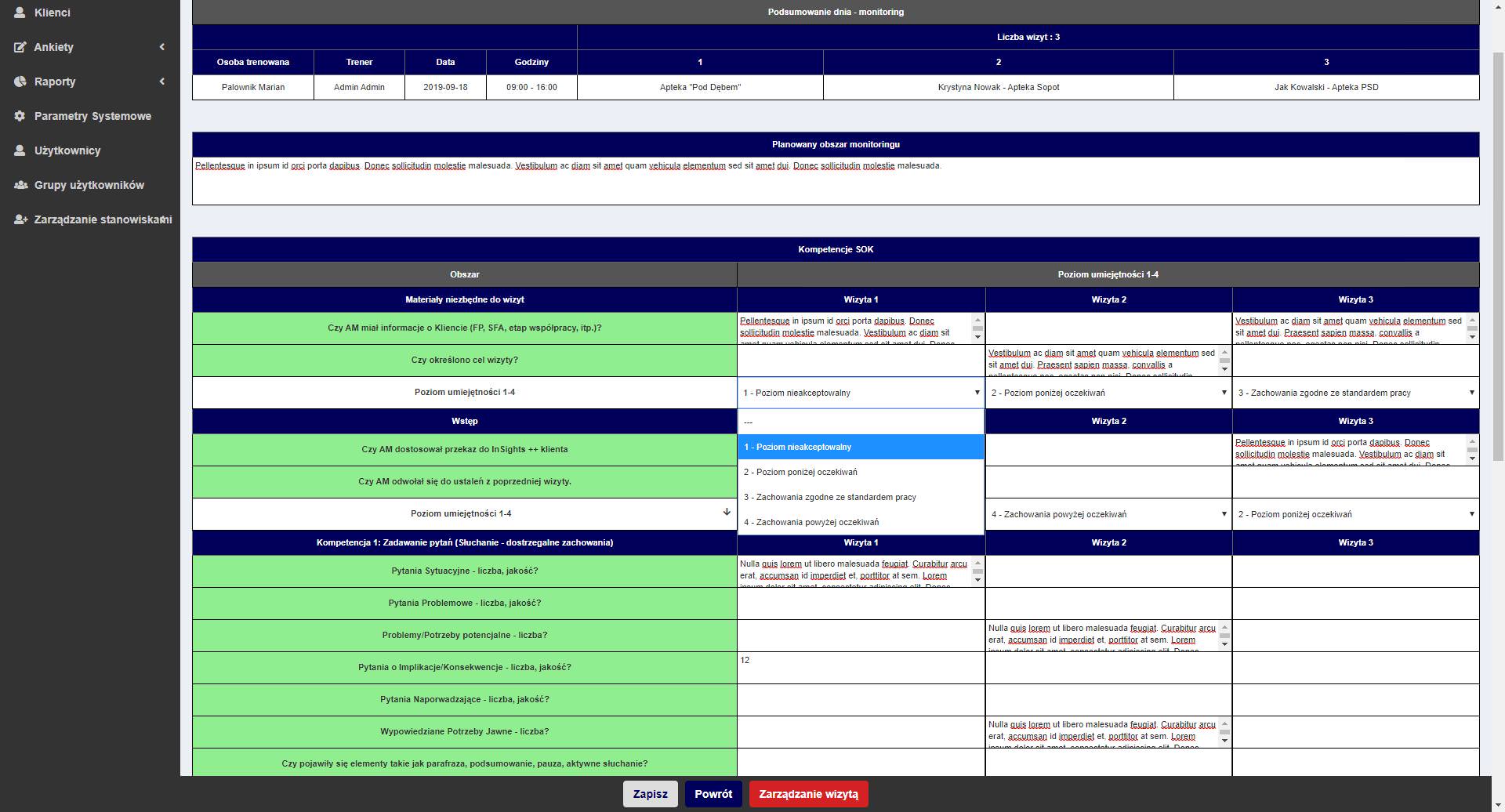Expand the Ankiety submenu chevron
The height and width of the screenshot is (812, 1505).
(x=162, y=47)
